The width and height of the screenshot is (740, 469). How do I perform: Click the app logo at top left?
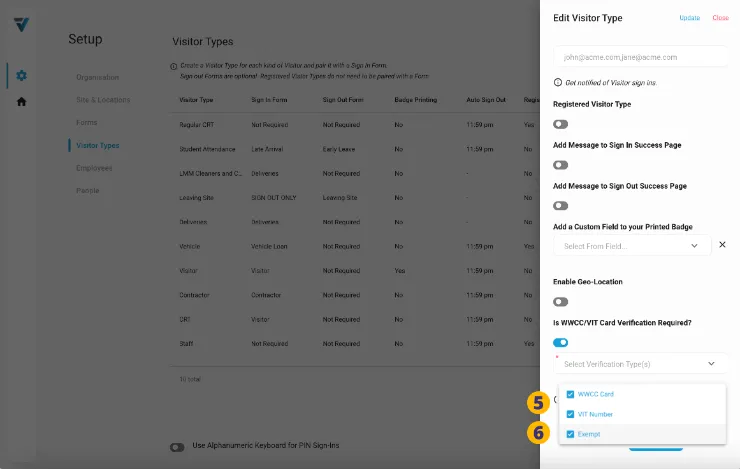point(21,25)
